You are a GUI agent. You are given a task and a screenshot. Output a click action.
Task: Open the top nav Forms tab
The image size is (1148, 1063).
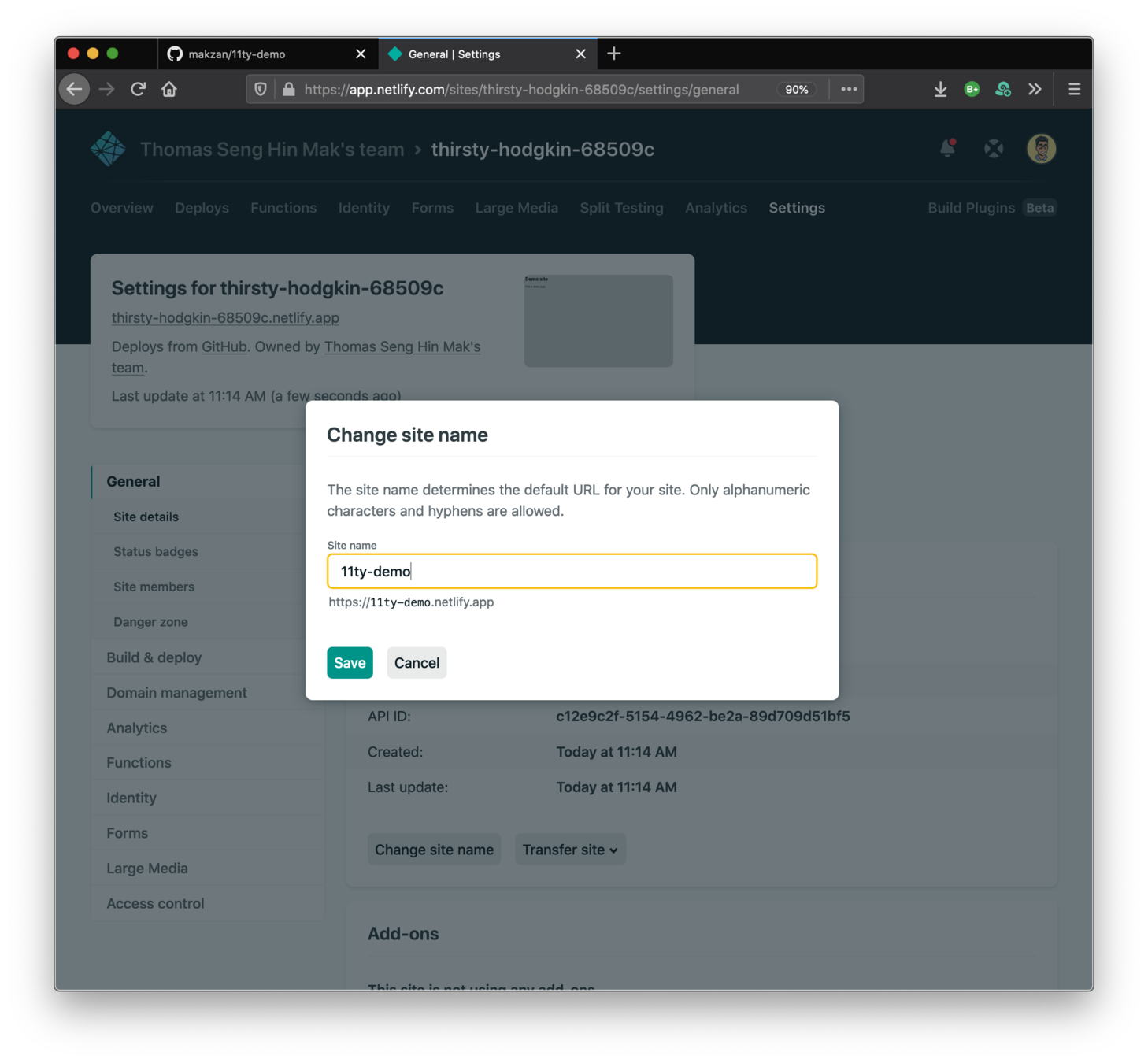tap(432, 208)
